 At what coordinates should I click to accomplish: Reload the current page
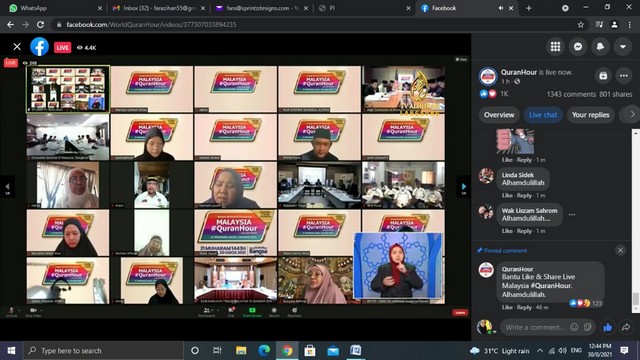click(40, 24)
